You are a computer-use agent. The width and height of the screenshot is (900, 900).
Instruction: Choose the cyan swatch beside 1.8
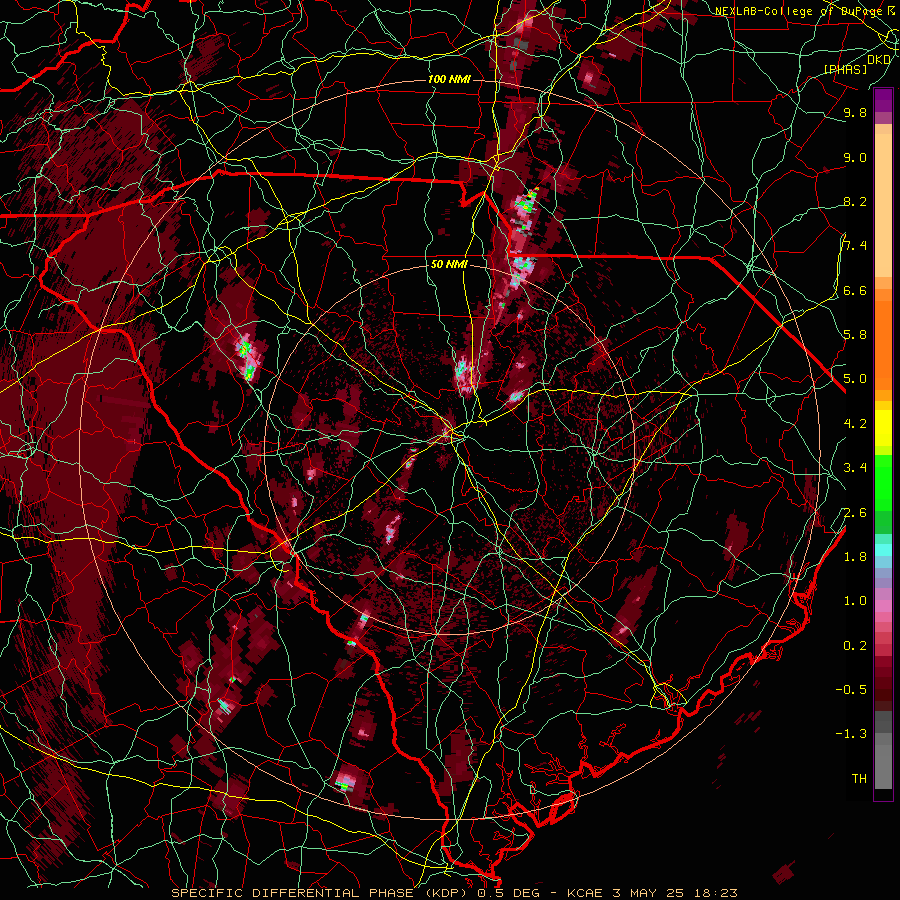click(x=883, y=550)
